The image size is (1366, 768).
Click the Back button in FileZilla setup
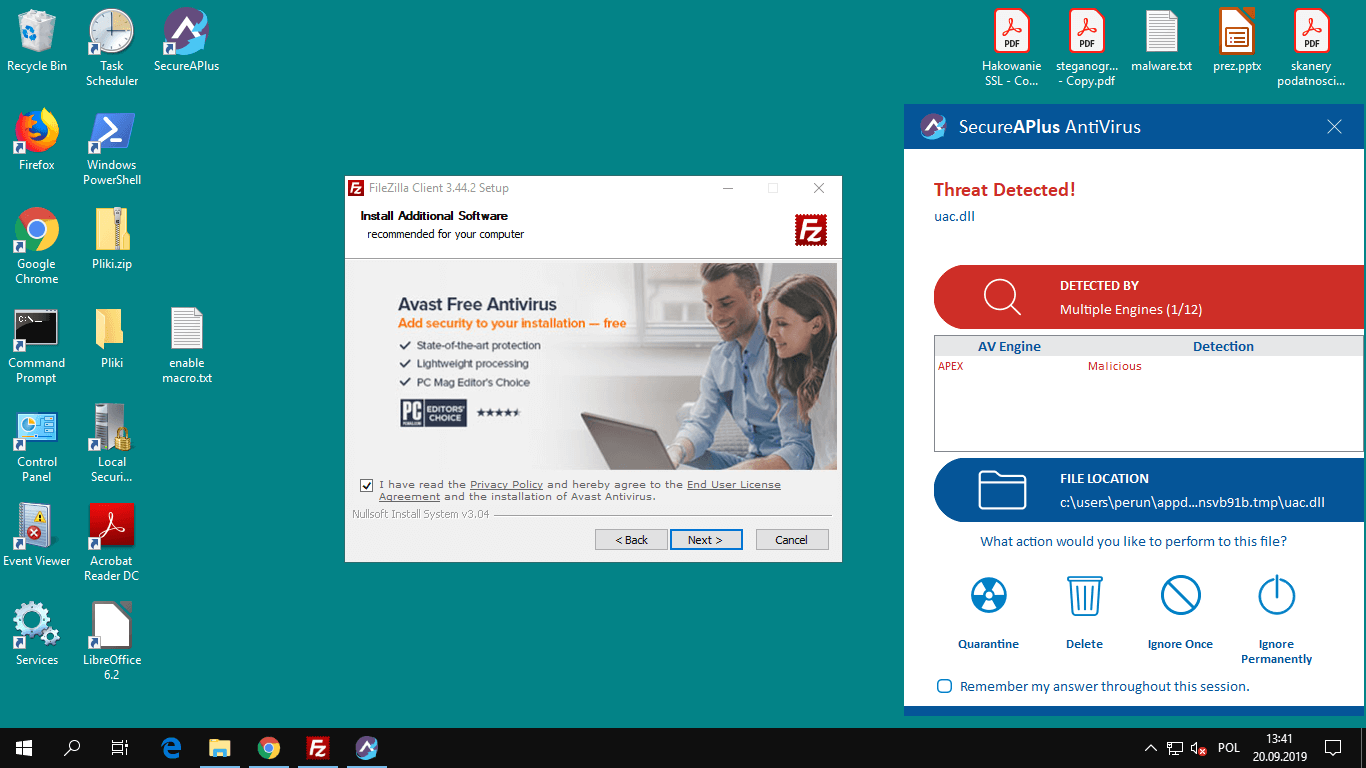coord(631,540)
